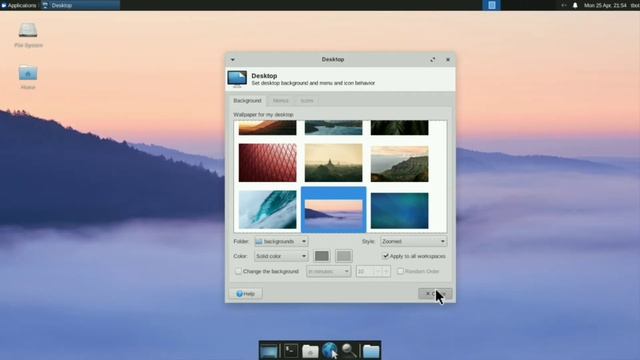Screen dimensions: 640x360
Task: Pick the second light gray color swatch
Action: coord(344,256)
